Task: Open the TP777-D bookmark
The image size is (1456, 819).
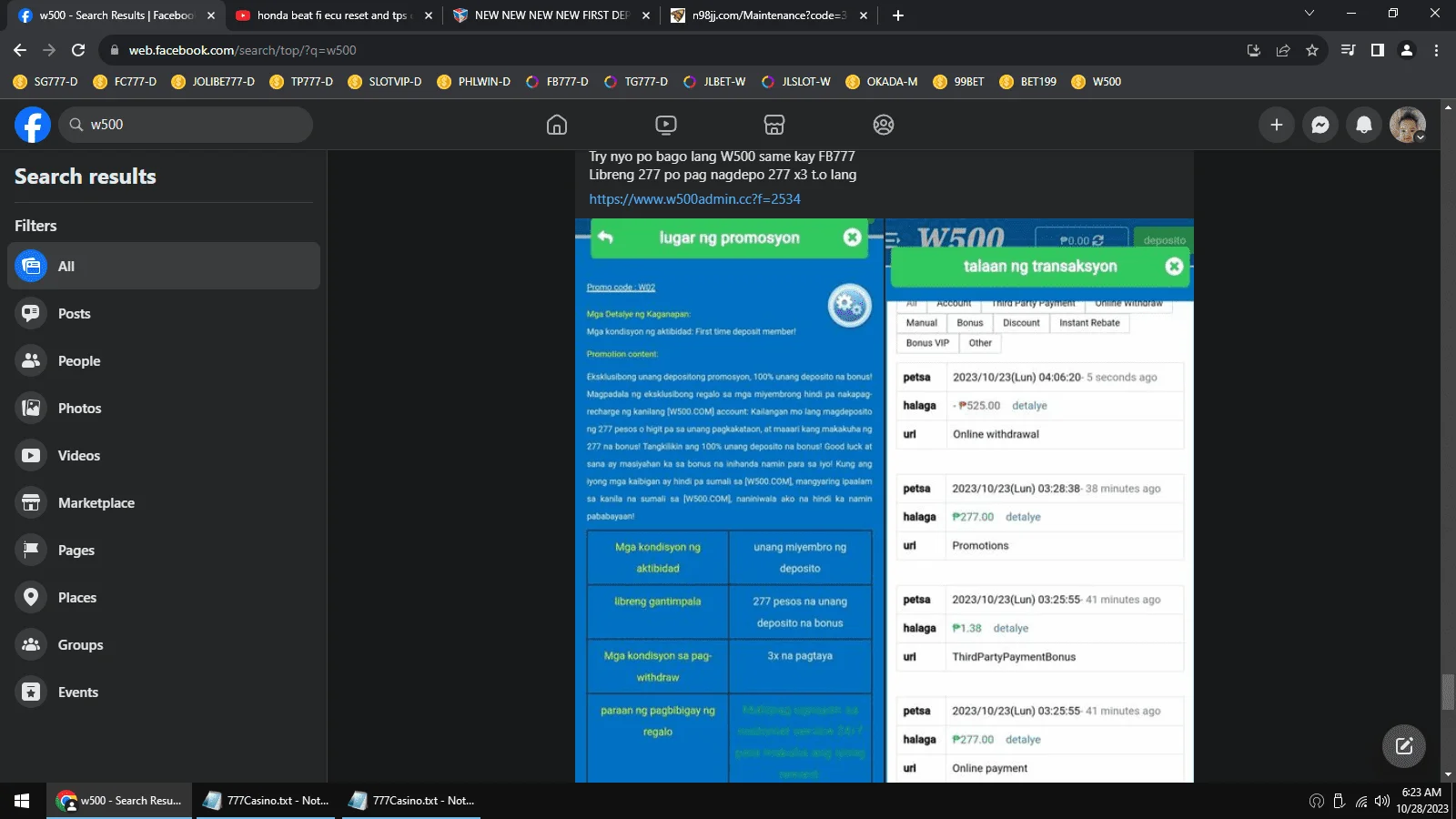Action: [x=301, y=82]
